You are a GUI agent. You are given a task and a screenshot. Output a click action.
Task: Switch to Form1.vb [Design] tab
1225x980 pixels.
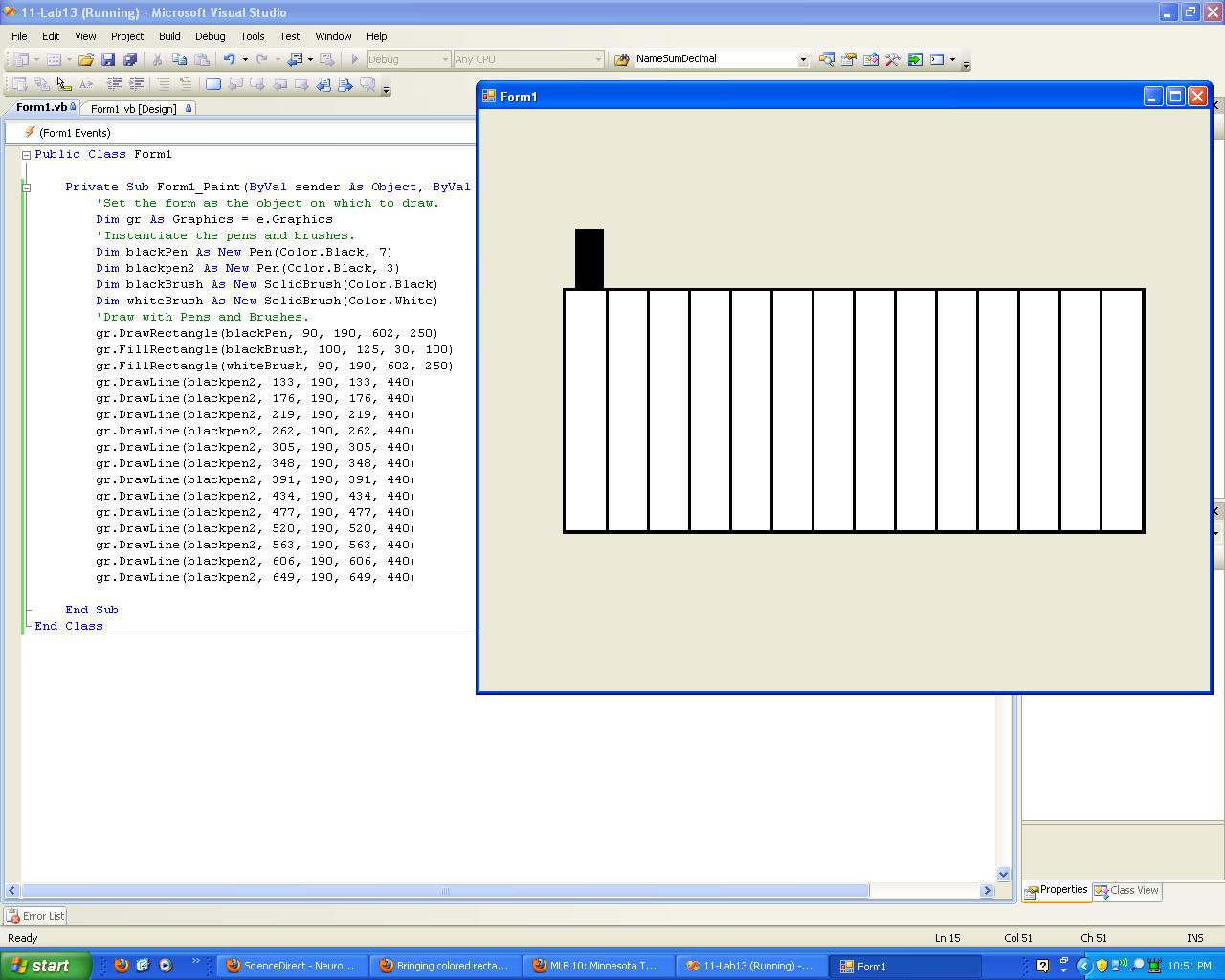[x=138, y=108]
